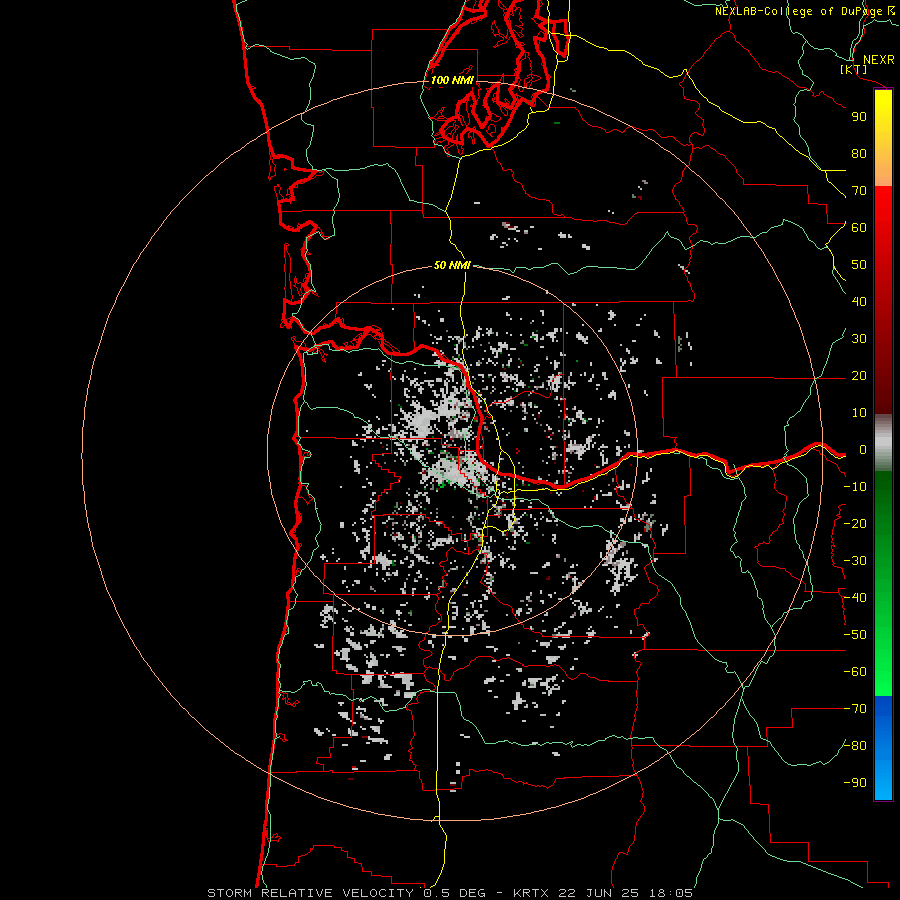
Task: Click the 0 value on the velocity scale
Action: click(863, 450)
